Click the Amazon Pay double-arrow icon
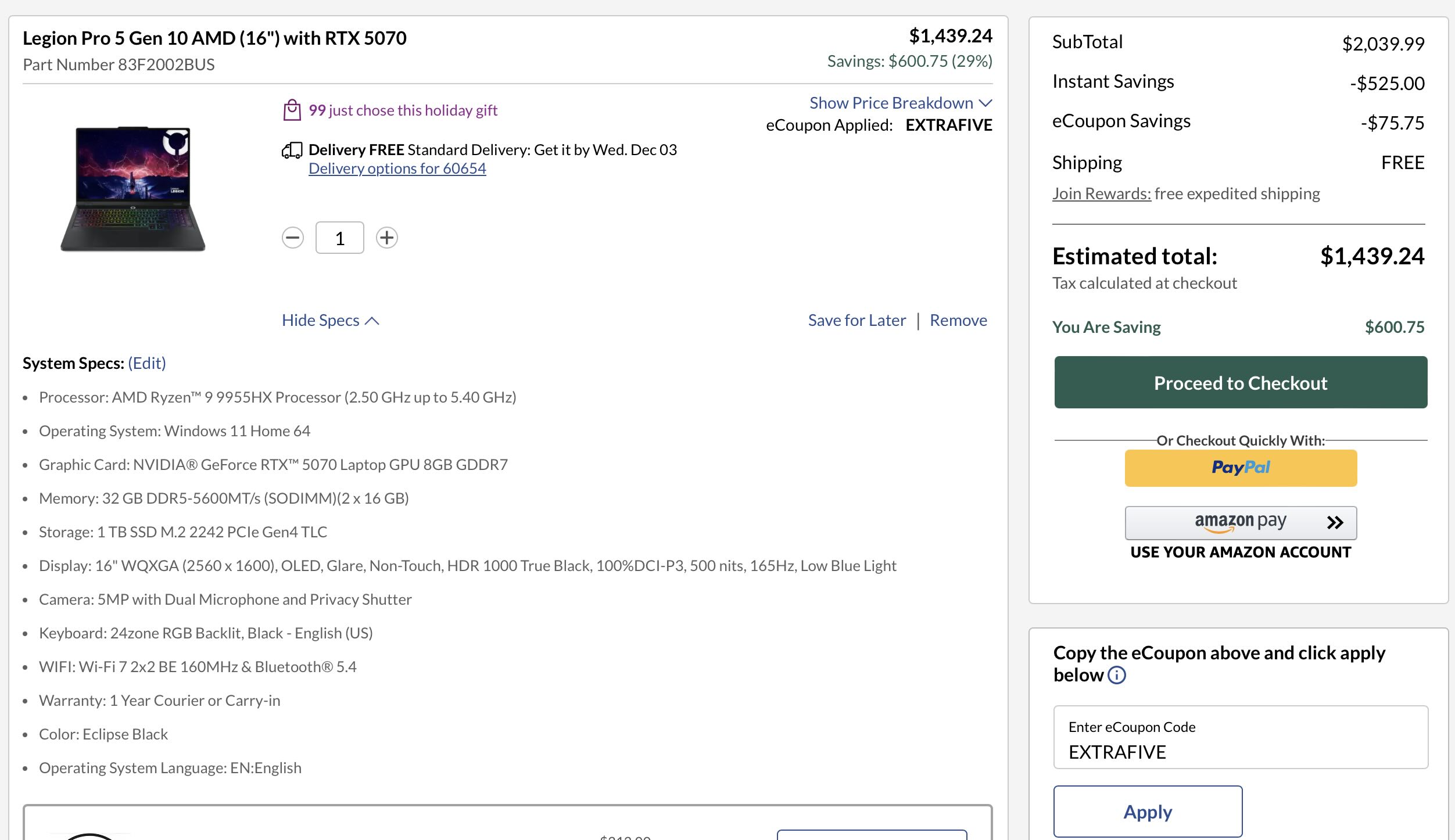This screenshot has height=840, width=1455. click(1335, 522)
